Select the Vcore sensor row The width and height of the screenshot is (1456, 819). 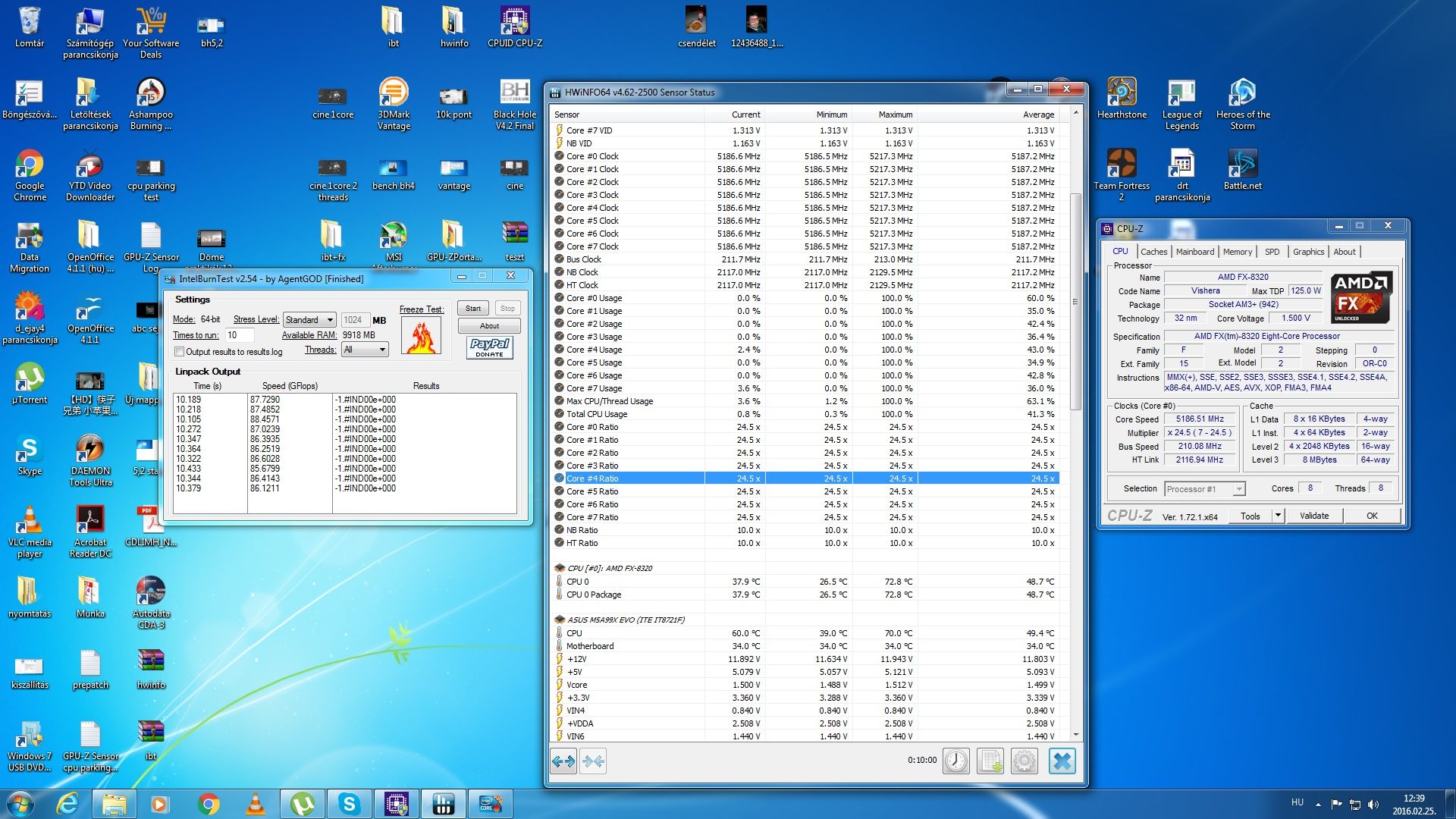(805, 685)
